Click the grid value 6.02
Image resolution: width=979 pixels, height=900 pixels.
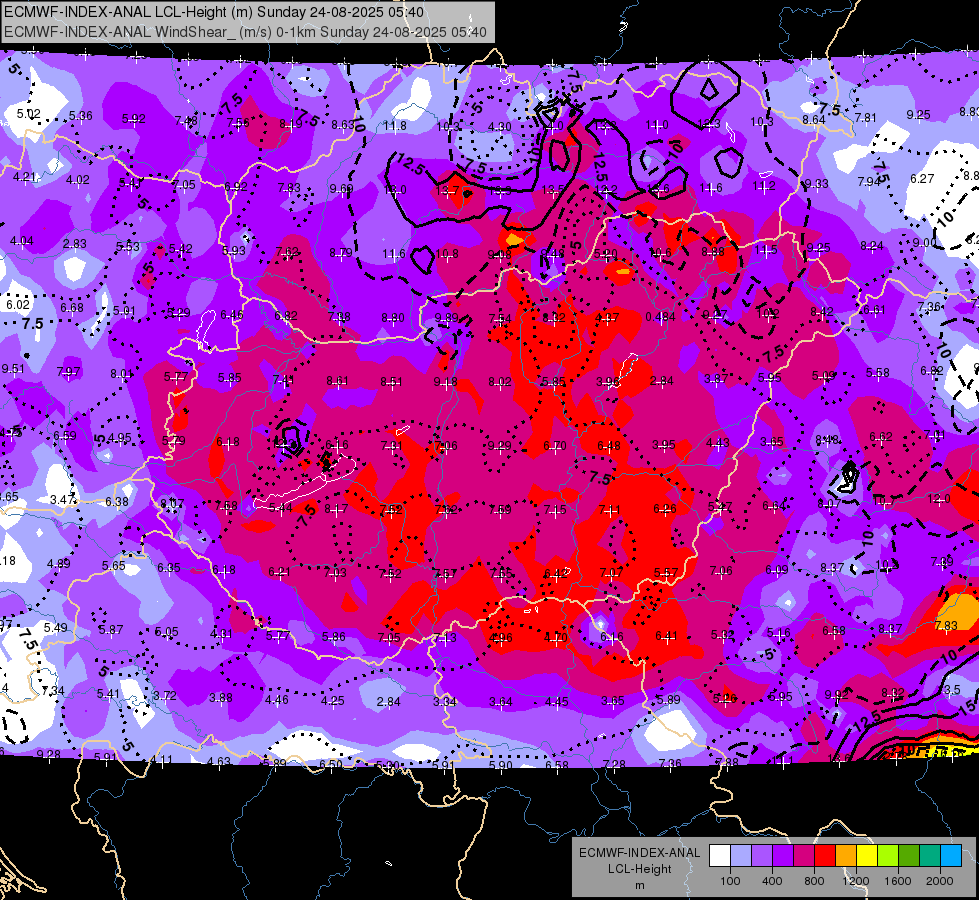pyautogui.click(x=18, y=304)
